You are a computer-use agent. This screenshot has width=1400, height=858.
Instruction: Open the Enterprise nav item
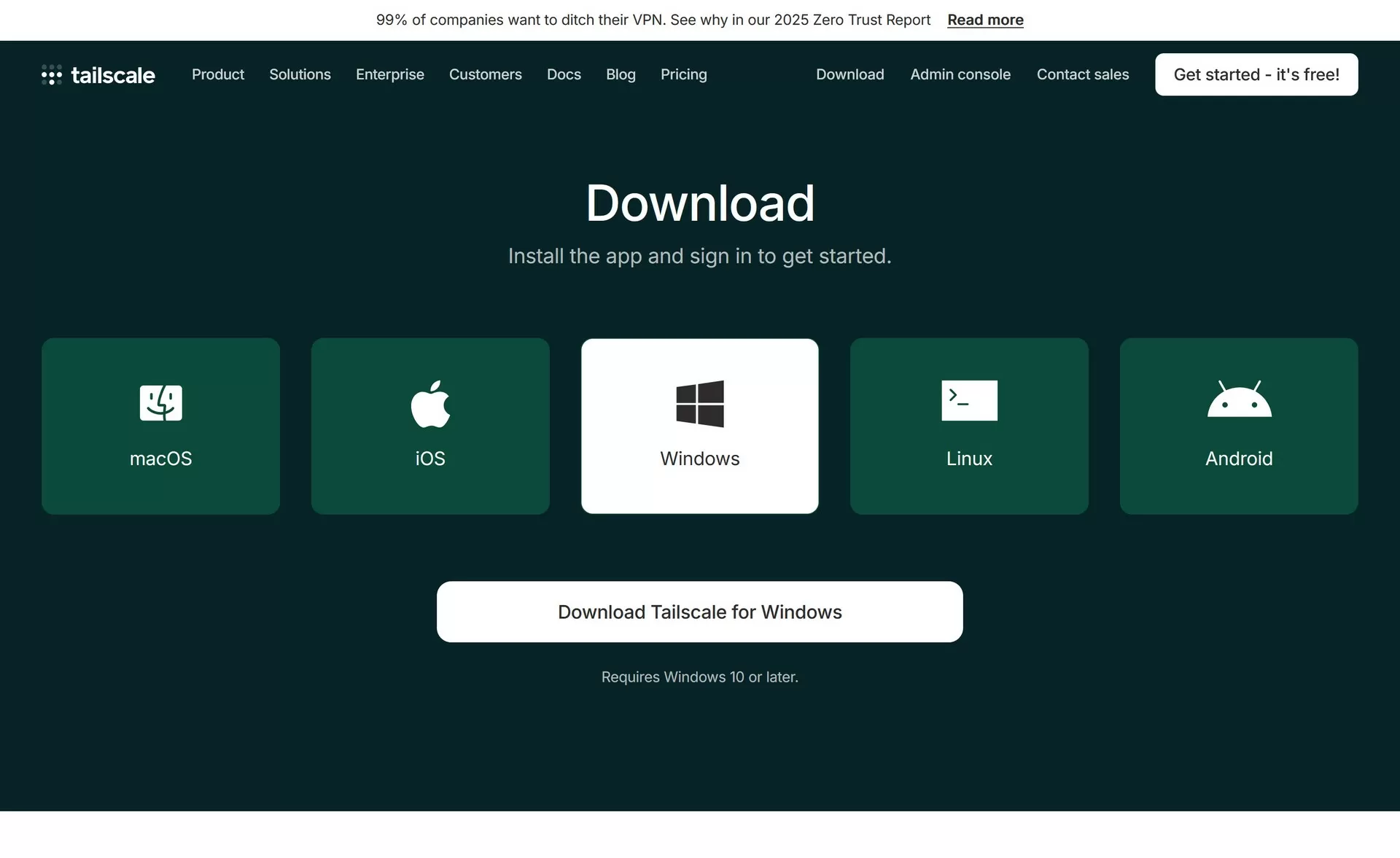tap(389, 74)
